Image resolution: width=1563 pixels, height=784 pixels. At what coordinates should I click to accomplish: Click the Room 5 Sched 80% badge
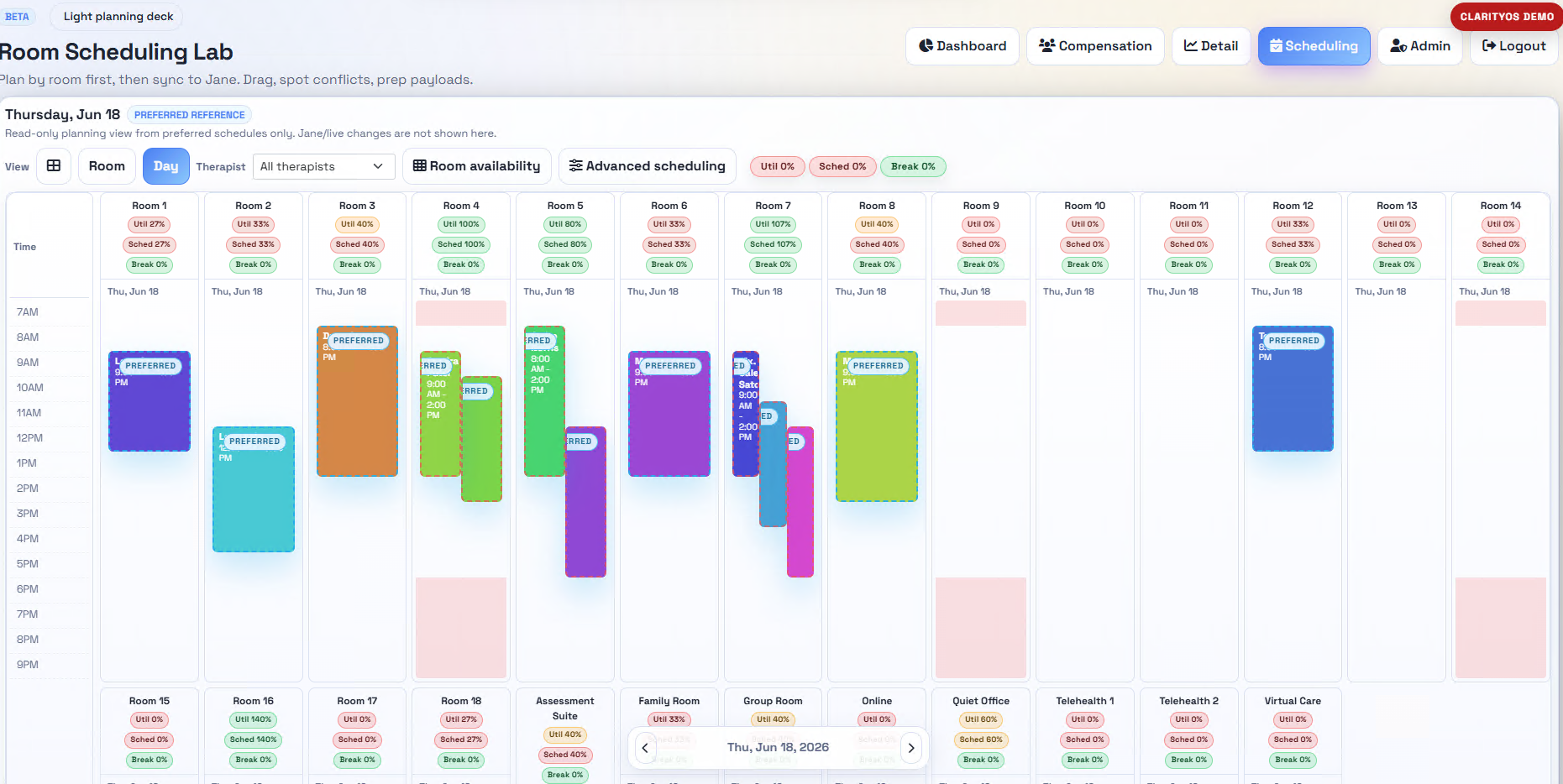(565, 244)
